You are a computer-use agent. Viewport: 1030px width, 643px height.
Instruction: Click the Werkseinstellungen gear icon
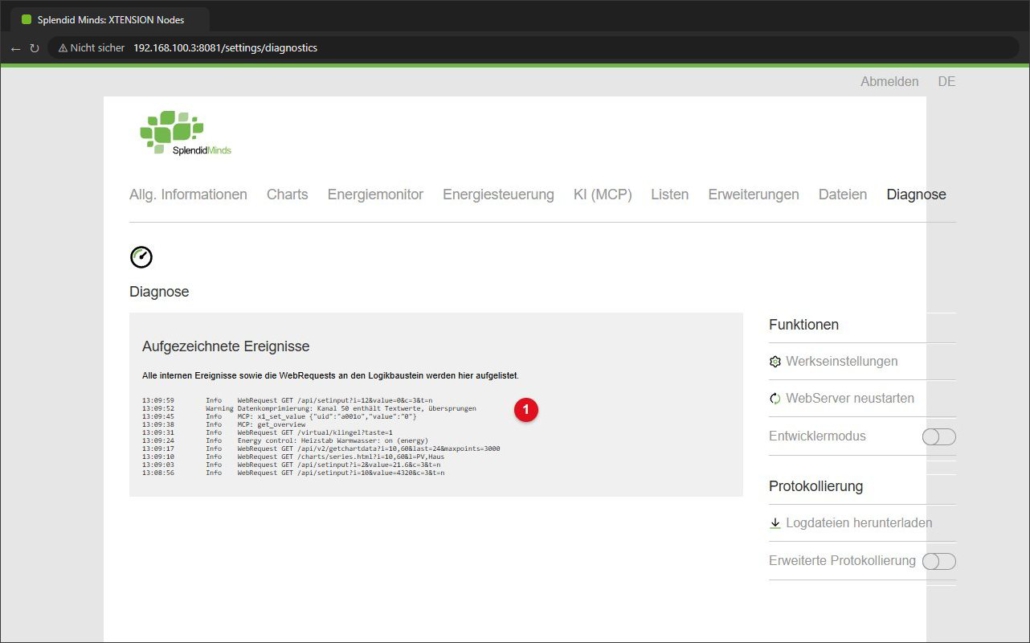(775, 362)
